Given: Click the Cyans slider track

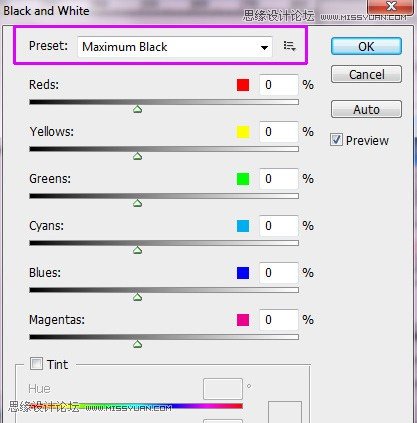Looking at the screenshot, I should pyautogui.click(x=164, y=243).
